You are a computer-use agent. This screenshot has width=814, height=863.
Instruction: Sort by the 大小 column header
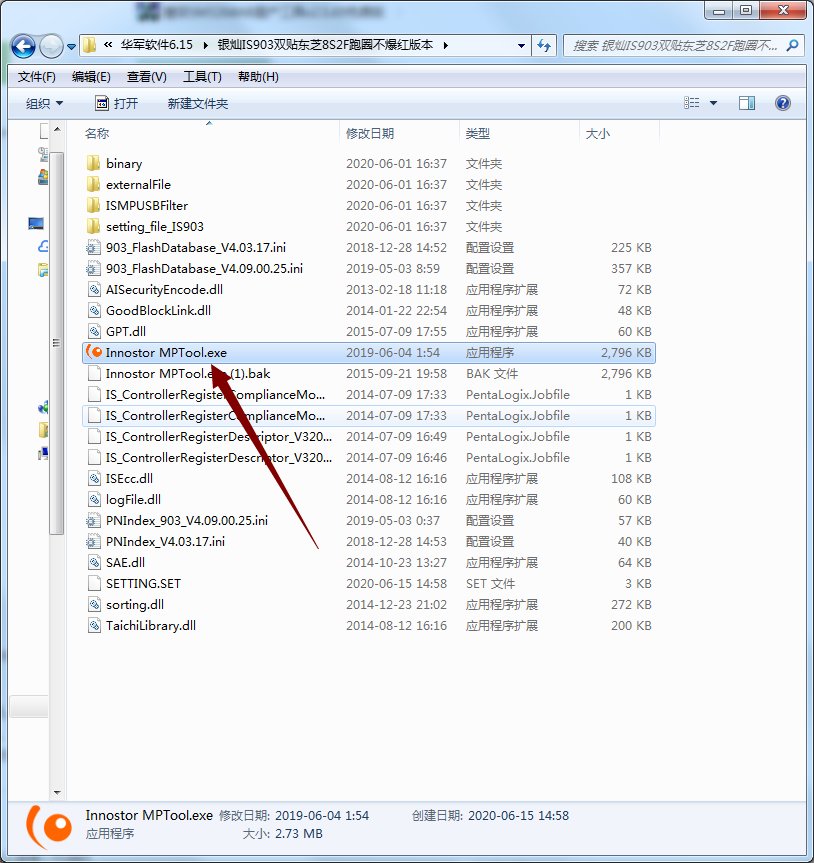point(598,134)
